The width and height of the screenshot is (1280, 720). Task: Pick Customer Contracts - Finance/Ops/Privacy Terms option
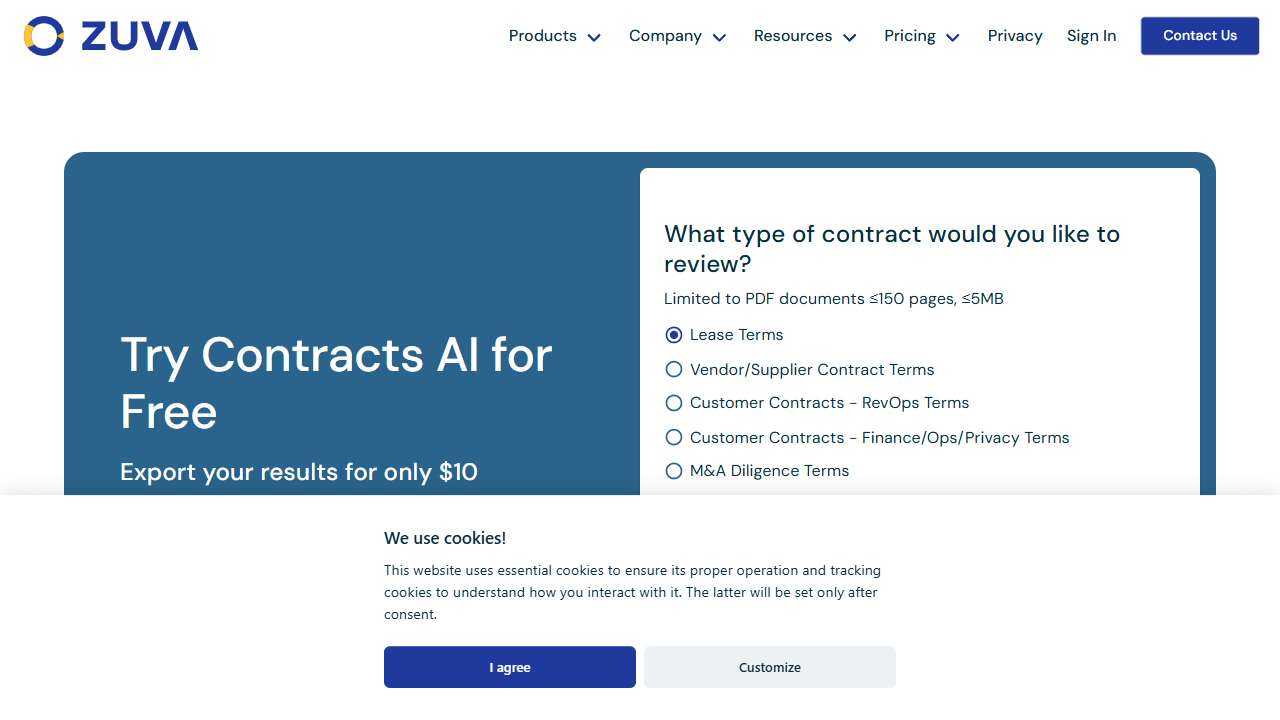point(674,438)
